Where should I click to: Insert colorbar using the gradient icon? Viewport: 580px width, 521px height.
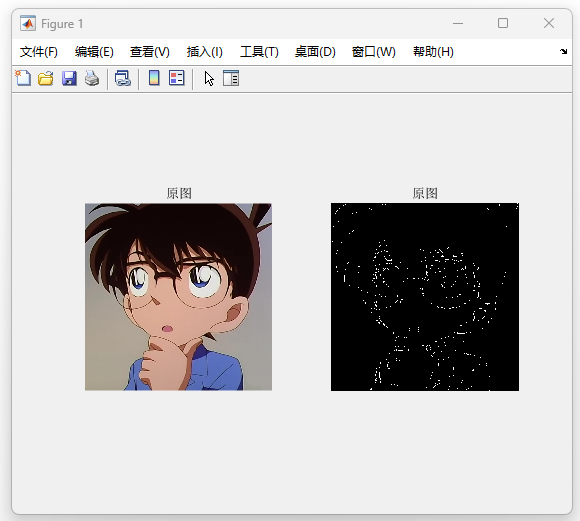154,78
